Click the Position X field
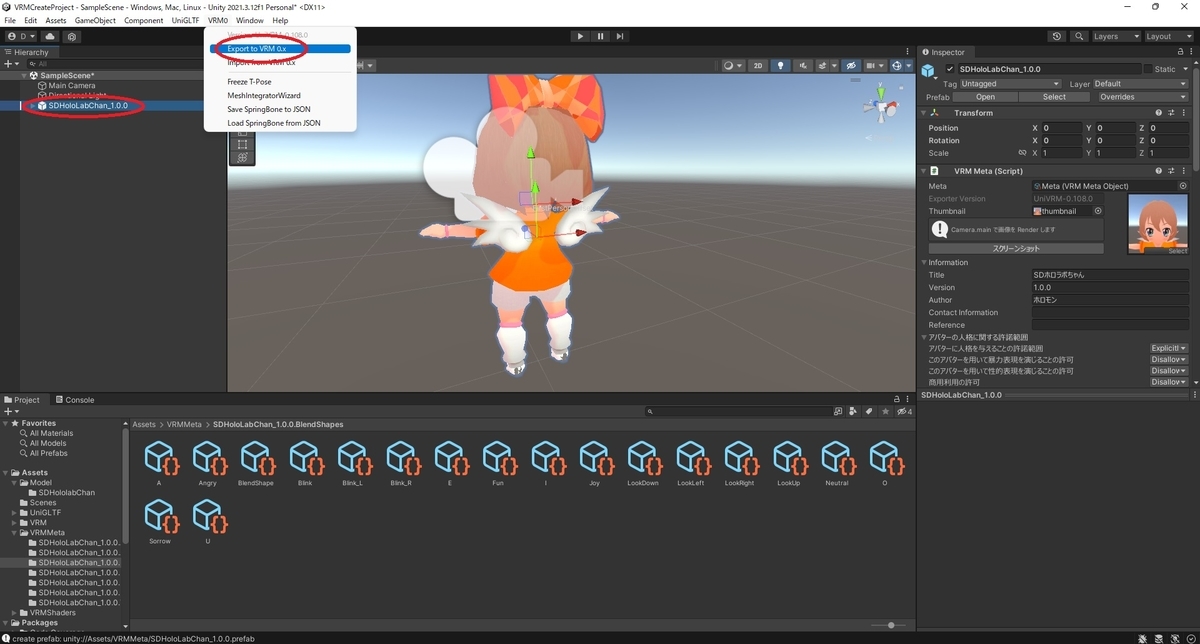This screenshot has width=1200, height=644. (1062, 128)
